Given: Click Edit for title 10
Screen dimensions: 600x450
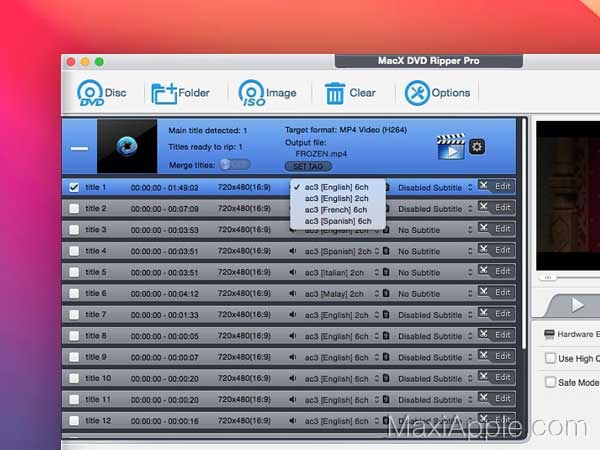Looking at the screenshot, I should 502,377.
